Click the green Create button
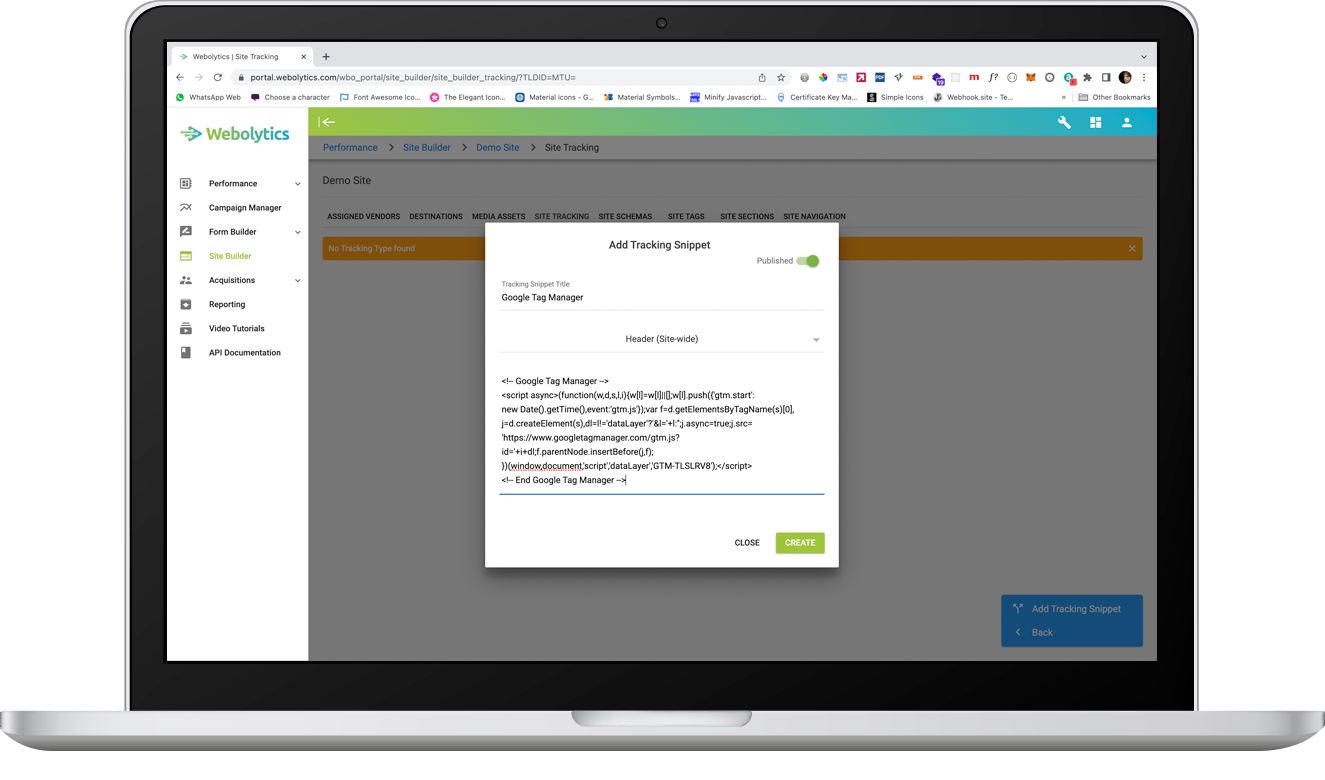This screenshot has height=780, width=1325. [799, 543]
